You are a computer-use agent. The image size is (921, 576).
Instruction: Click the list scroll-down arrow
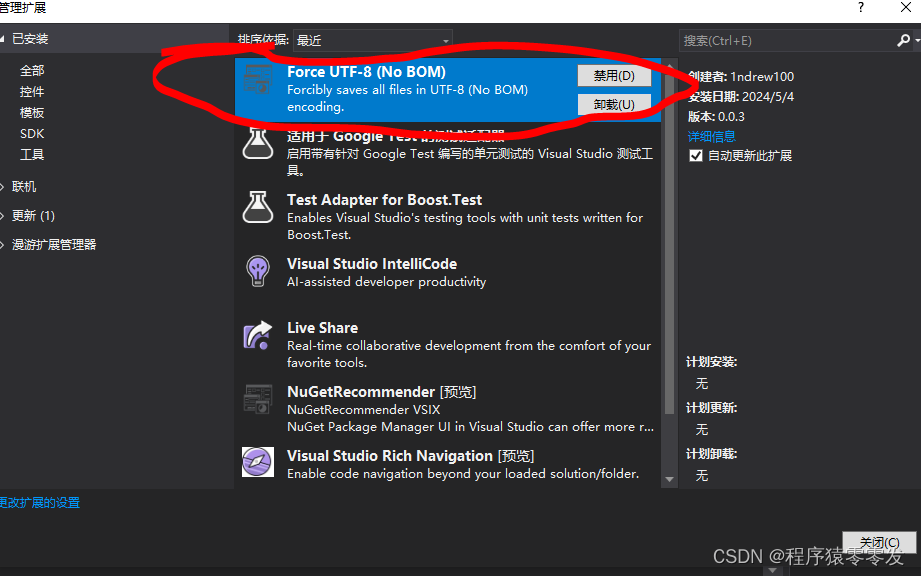coord(669,480)
